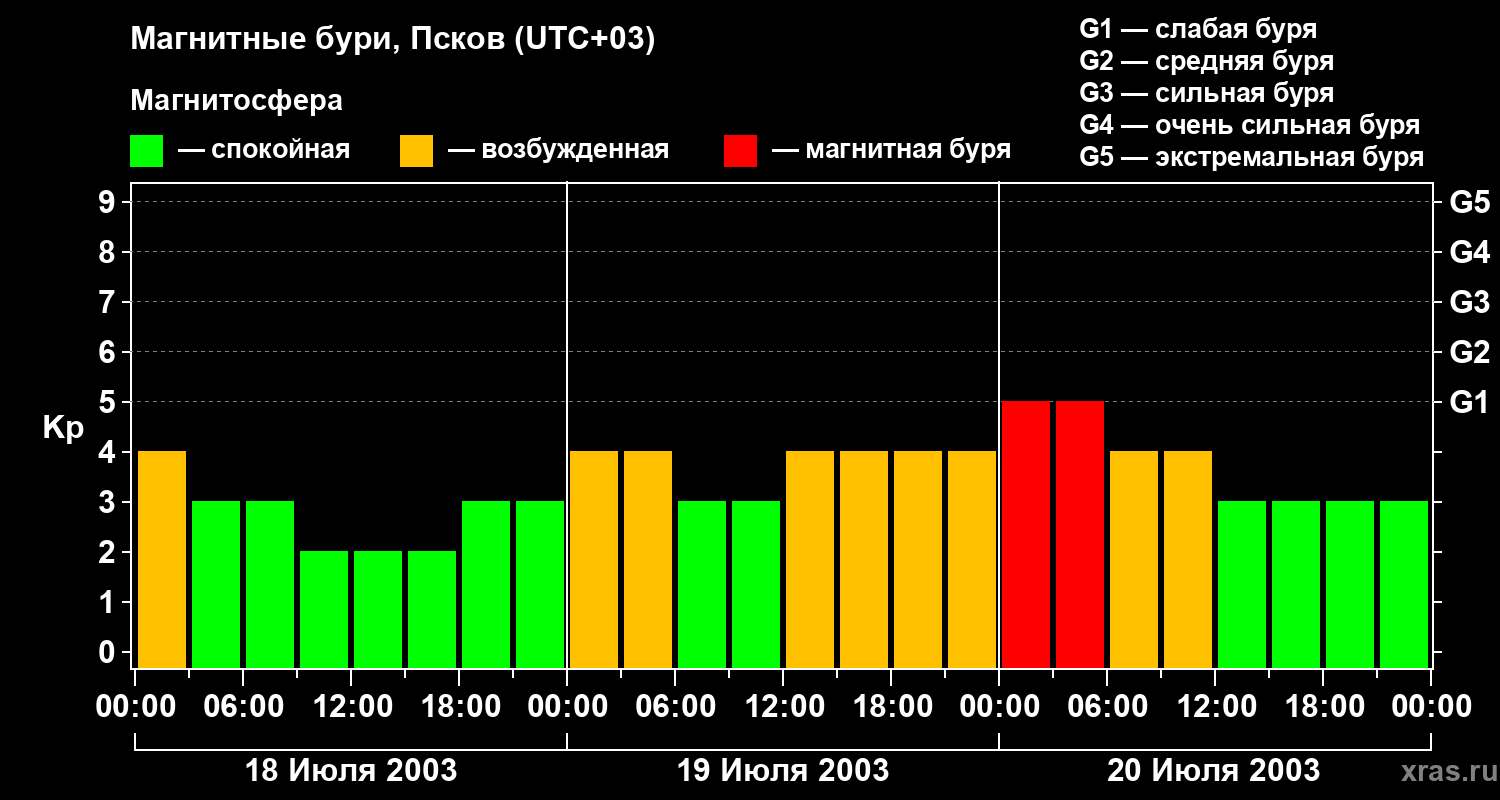This screenshot has height=800, width=1500.
Task: Select the green 12:00–15:00 bar on 20 July
Action: 1242,584
